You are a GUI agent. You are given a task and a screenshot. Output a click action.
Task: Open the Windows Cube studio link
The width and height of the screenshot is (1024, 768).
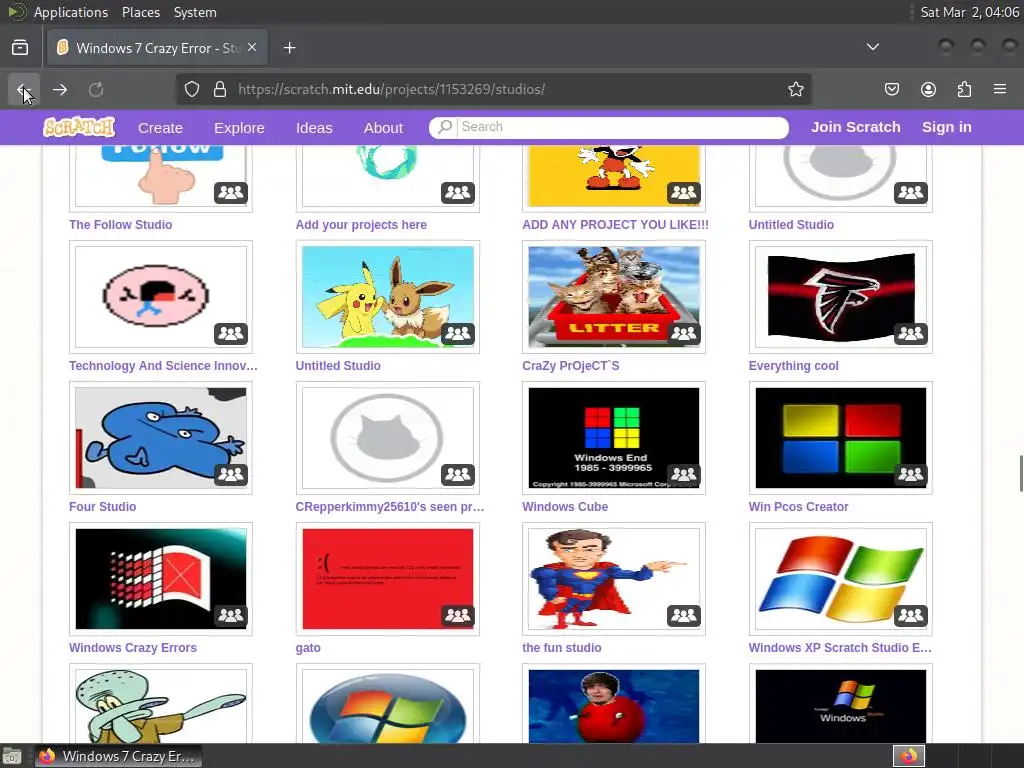coord(565,507)
